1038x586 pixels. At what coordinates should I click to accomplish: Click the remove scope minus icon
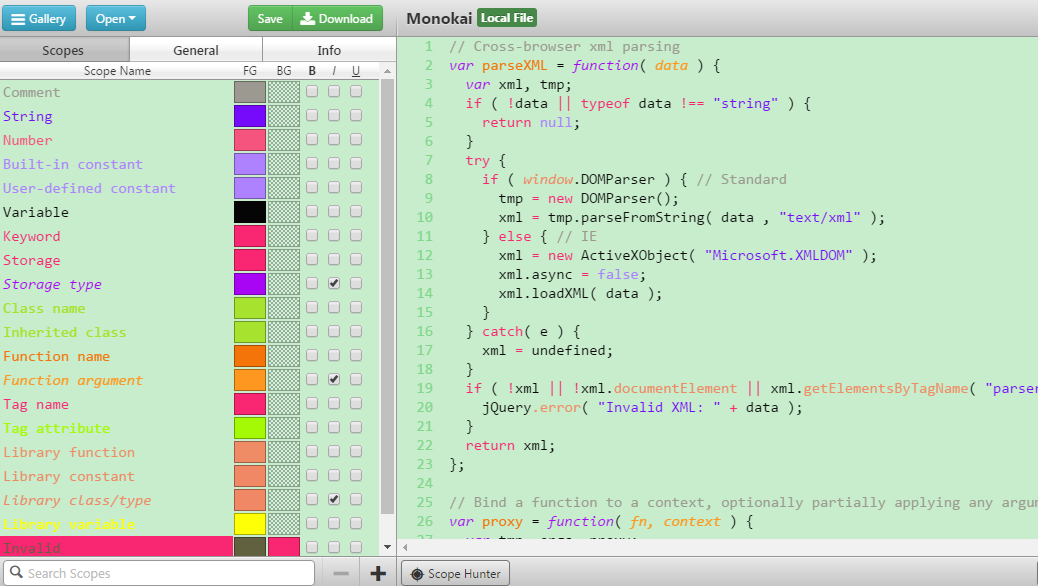341,573
